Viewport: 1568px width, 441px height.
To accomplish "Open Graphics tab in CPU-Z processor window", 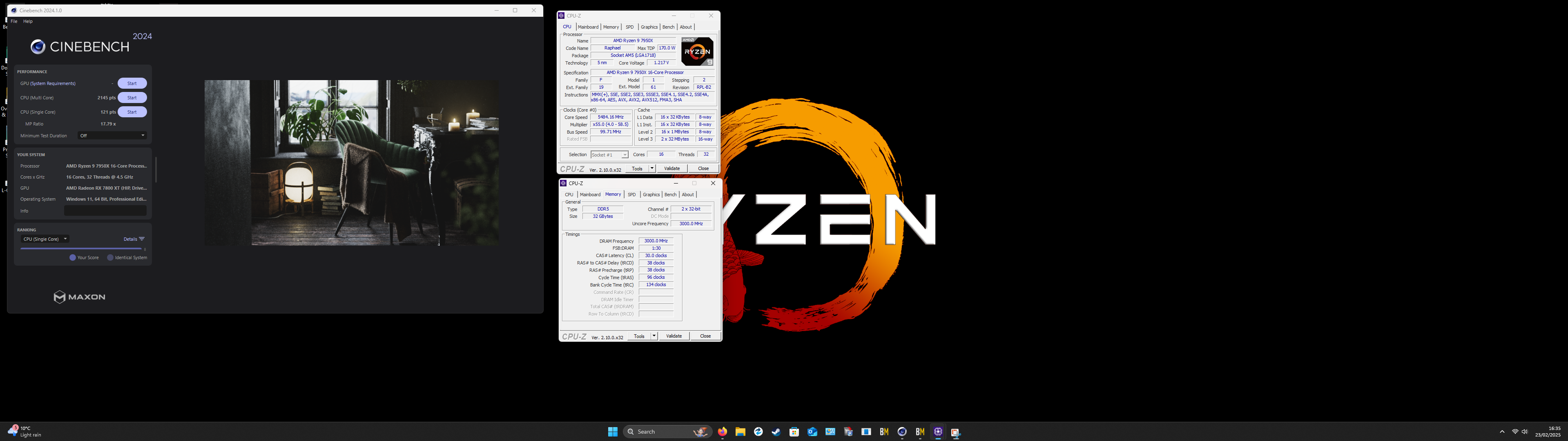I will [649, 27].
